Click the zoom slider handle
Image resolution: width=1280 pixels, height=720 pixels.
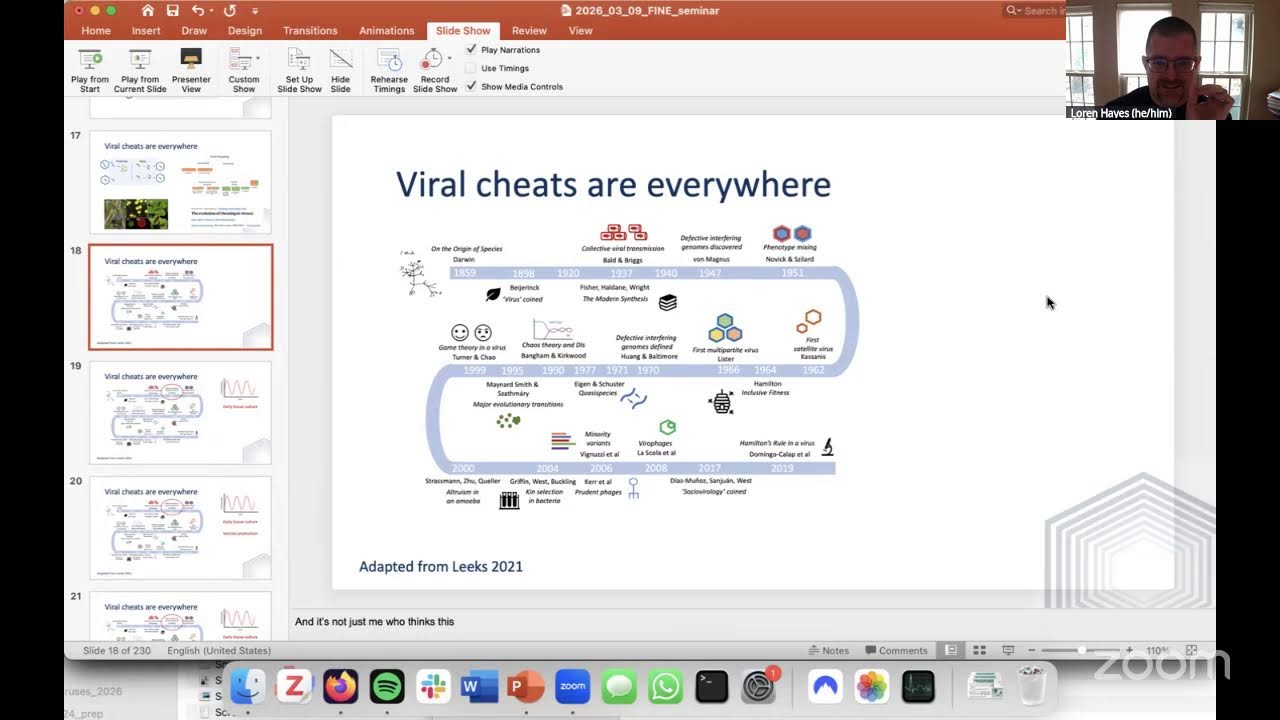click(1081, 650)
